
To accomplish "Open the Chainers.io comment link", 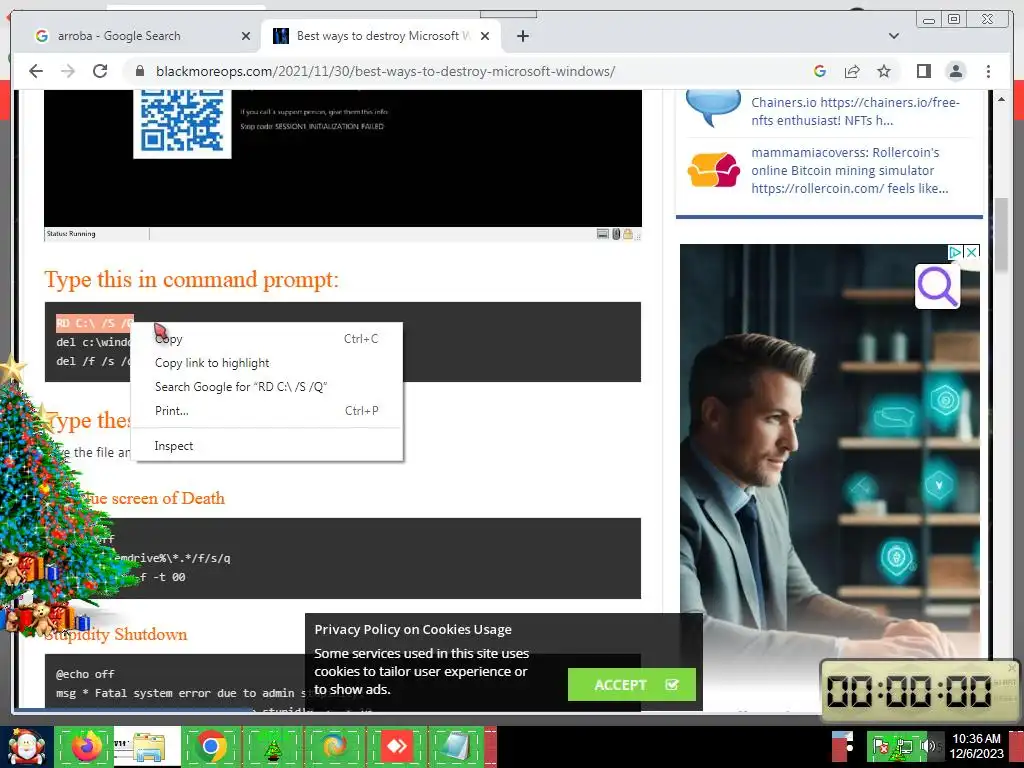I will (855, 111).
